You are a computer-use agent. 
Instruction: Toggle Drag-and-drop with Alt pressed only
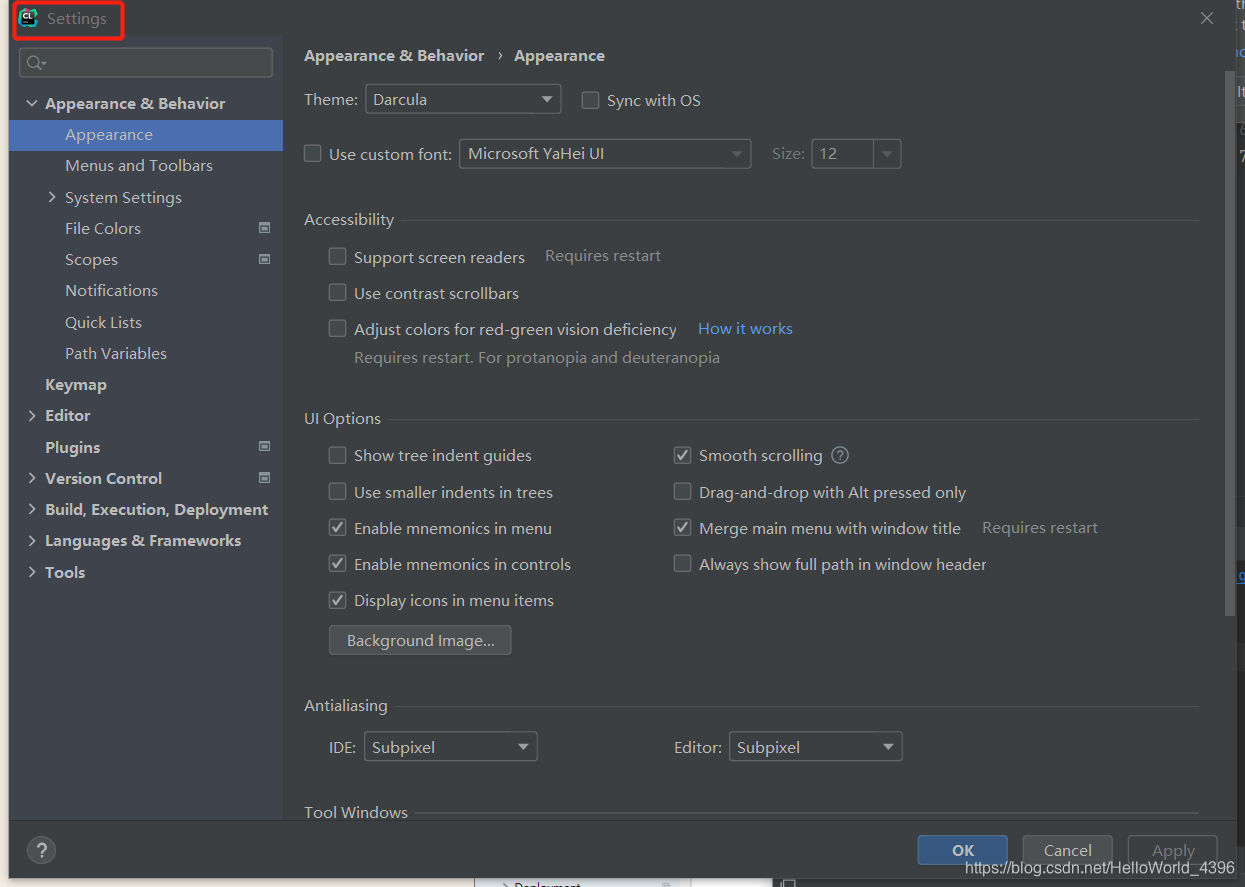pyautogui.click(x=683, y=491)
